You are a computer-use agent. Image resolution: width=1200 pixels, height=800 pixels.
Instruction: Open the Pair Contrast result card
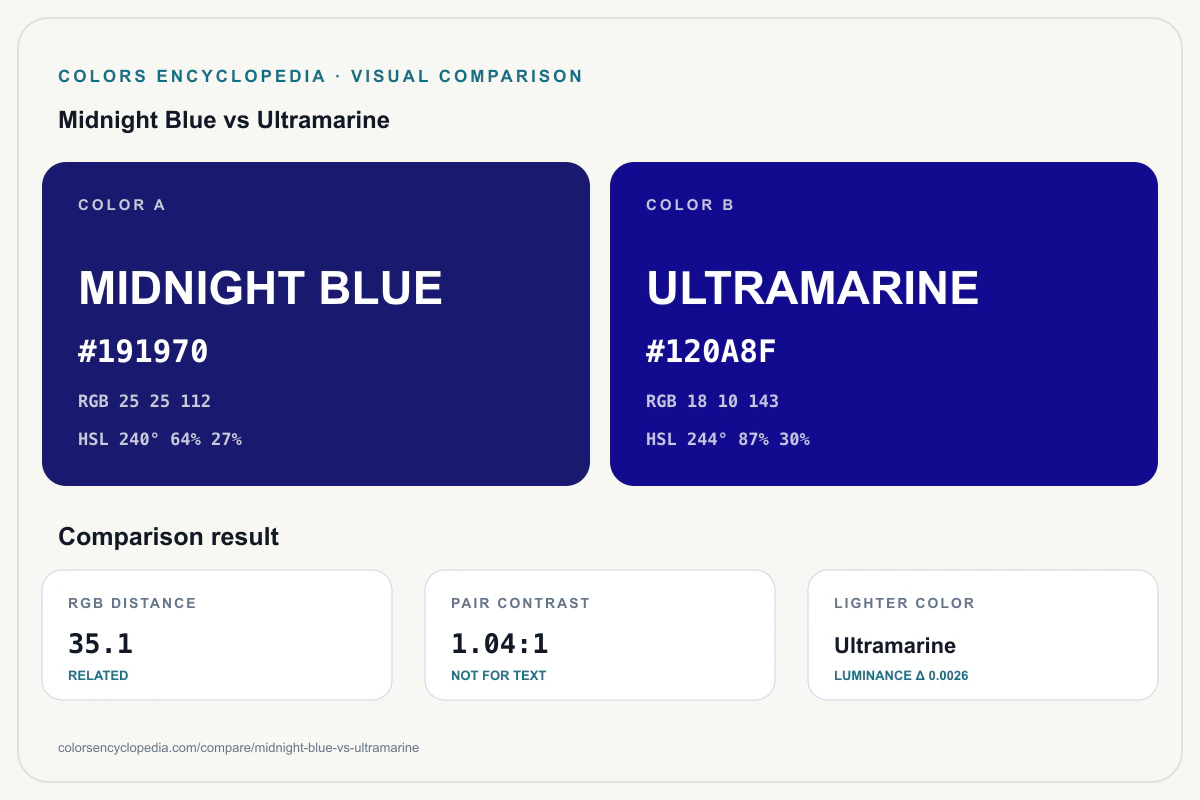(x=600, y=635)
